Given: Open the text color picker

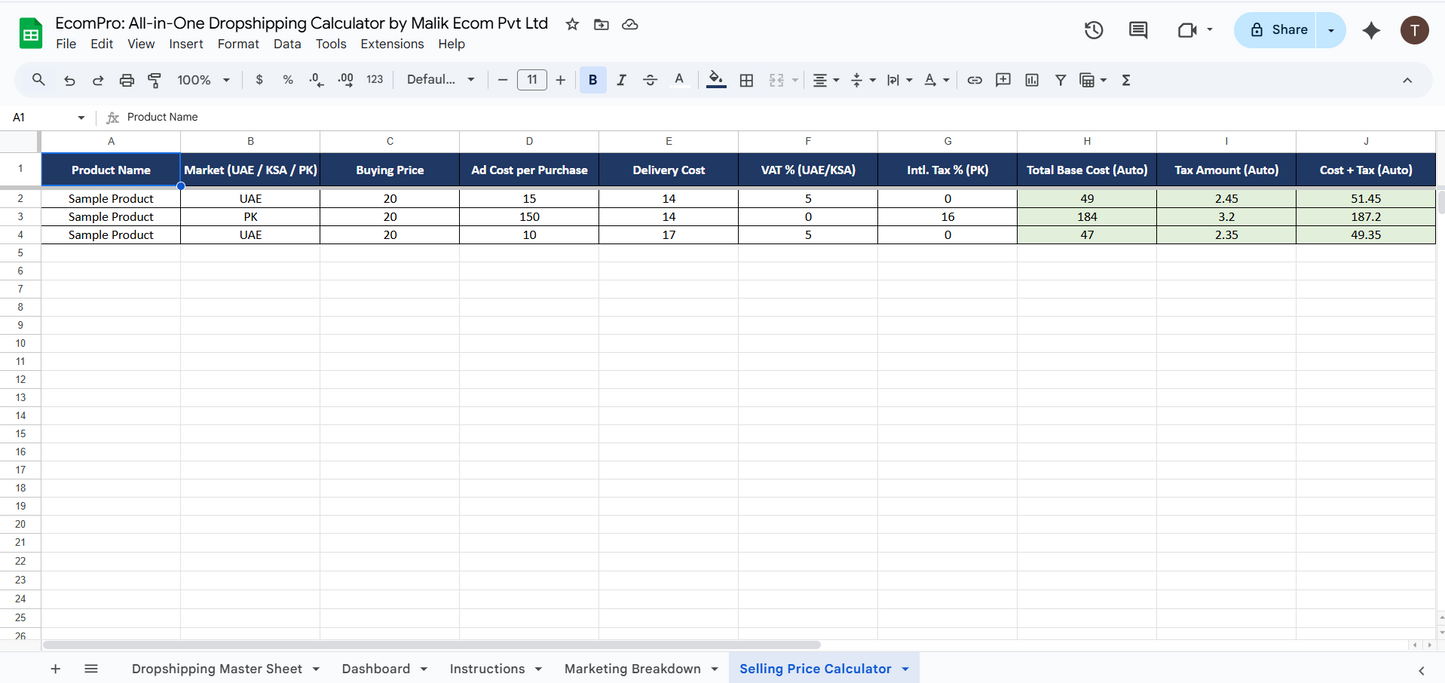Looking at the screenshot, I should (x=679, y=80).
